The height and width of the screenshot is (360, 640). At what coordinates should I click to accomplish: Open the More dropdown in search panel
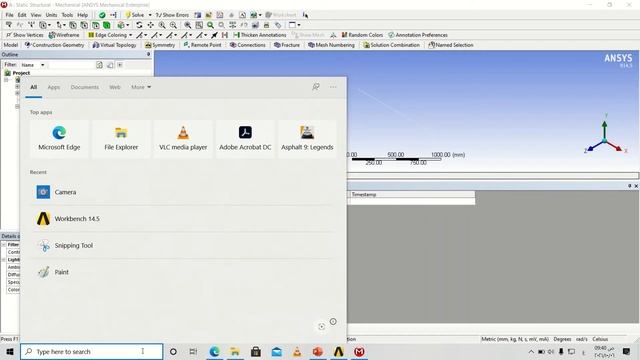[141, 87]
